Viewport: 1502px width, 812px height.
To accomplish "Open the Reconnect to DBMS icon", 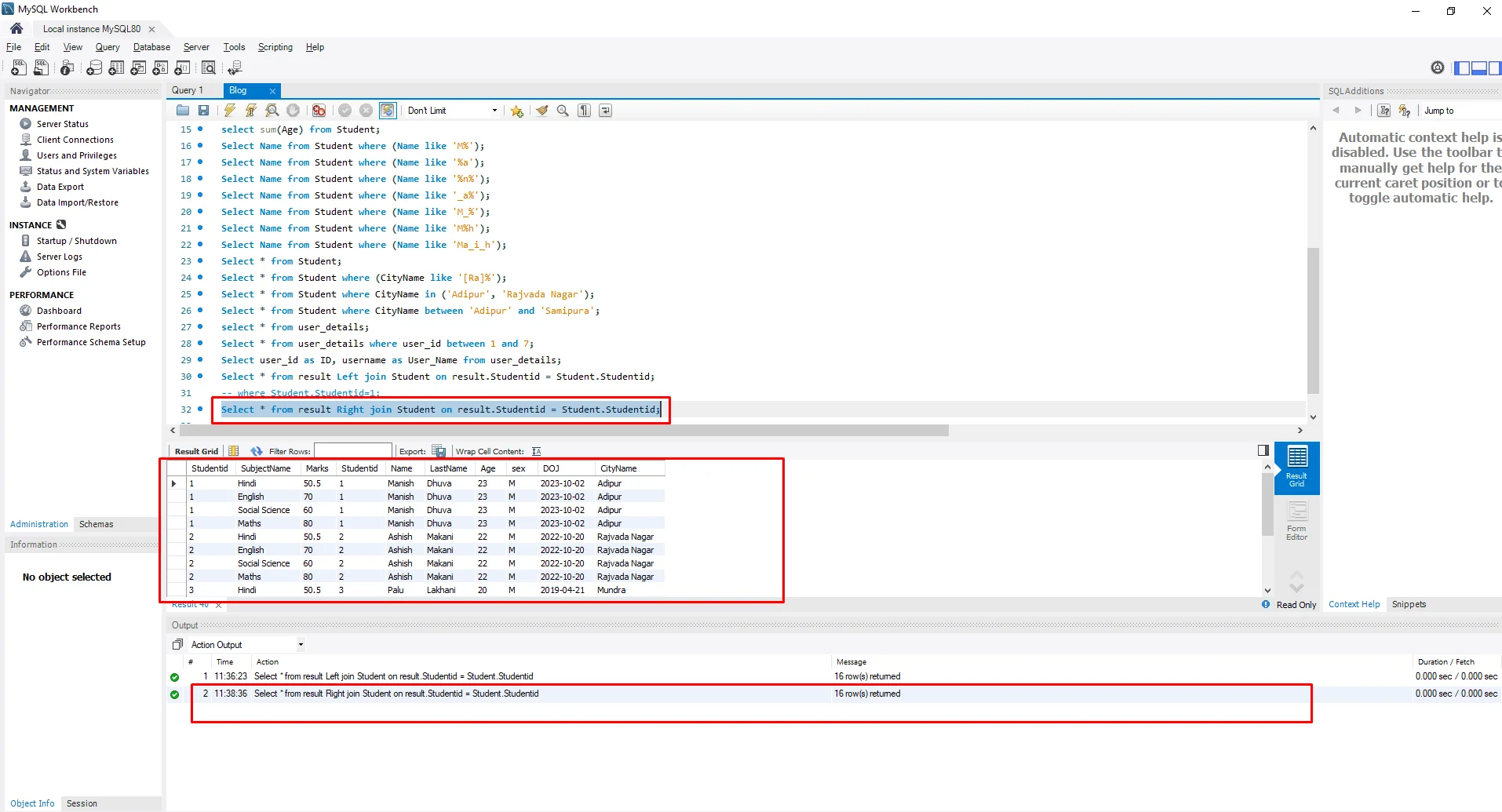I will tap(235, 68).
